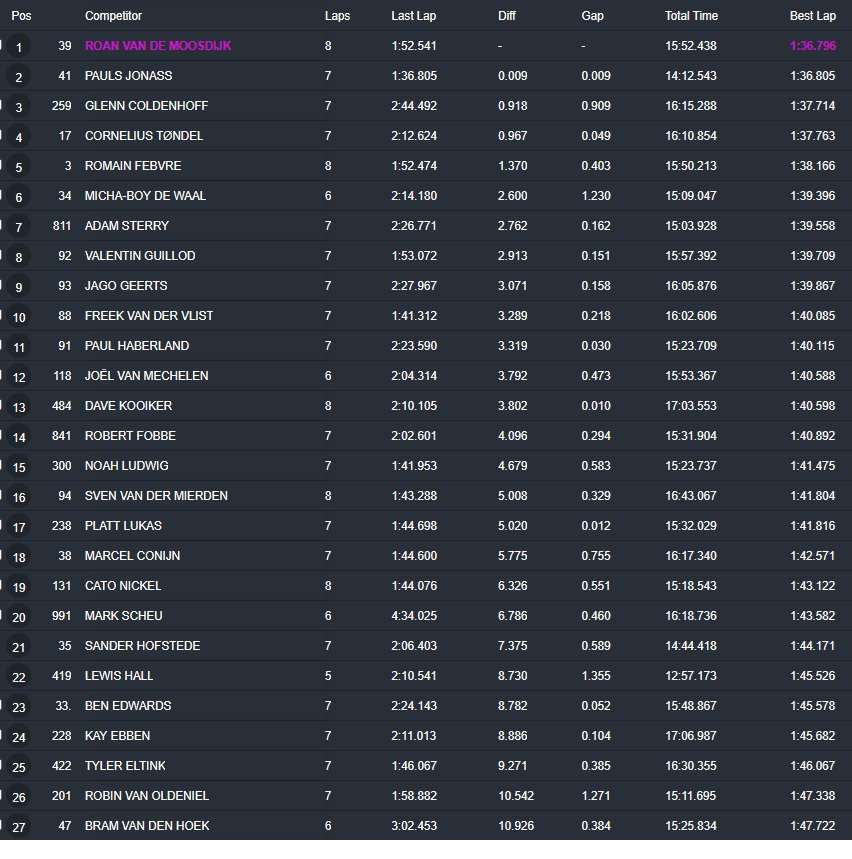Click the purple 1:36.796 best lap time
Image resolution: width=852 pixels, height=859 pixels.
812,46
